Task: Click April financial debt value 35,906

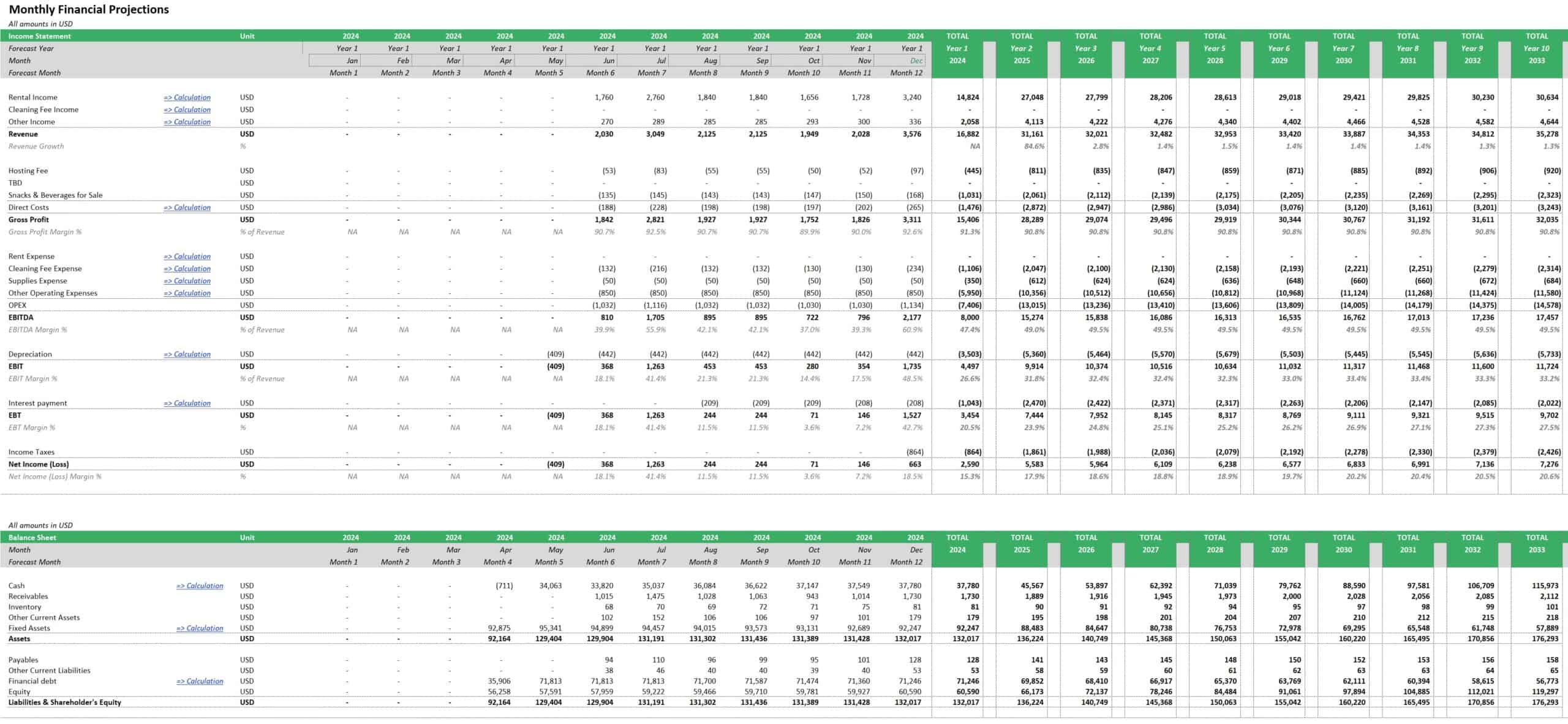Action: pos(500,681)
